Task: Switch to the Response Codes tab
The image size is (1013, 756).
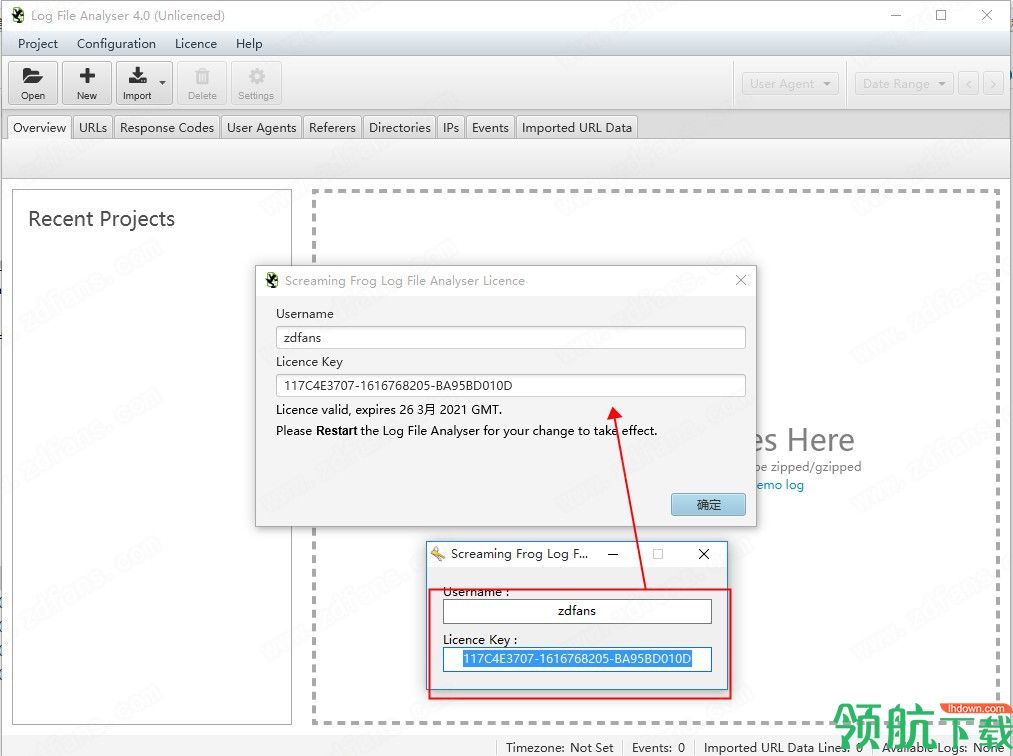Action: (x=167, y=127)
